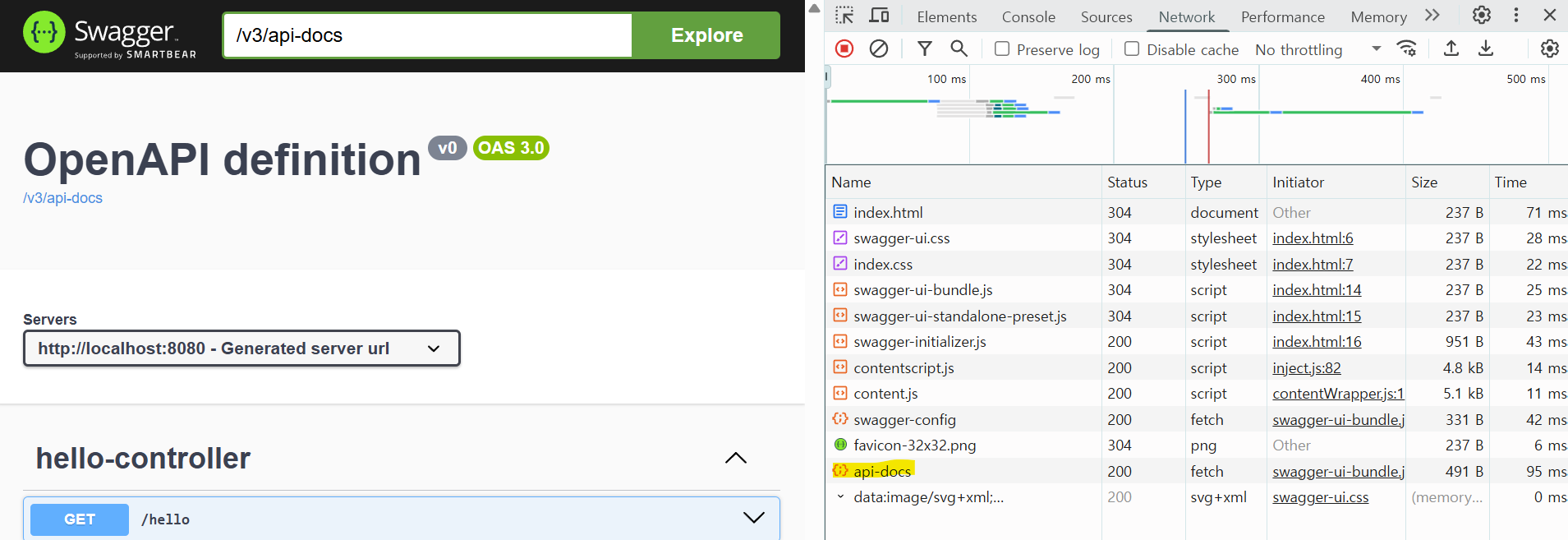This screenshot has width=1568, height=540.
Task: Open DevTools three-dot customize menu
Action: pyautogui.click(x=1516, y=15)
